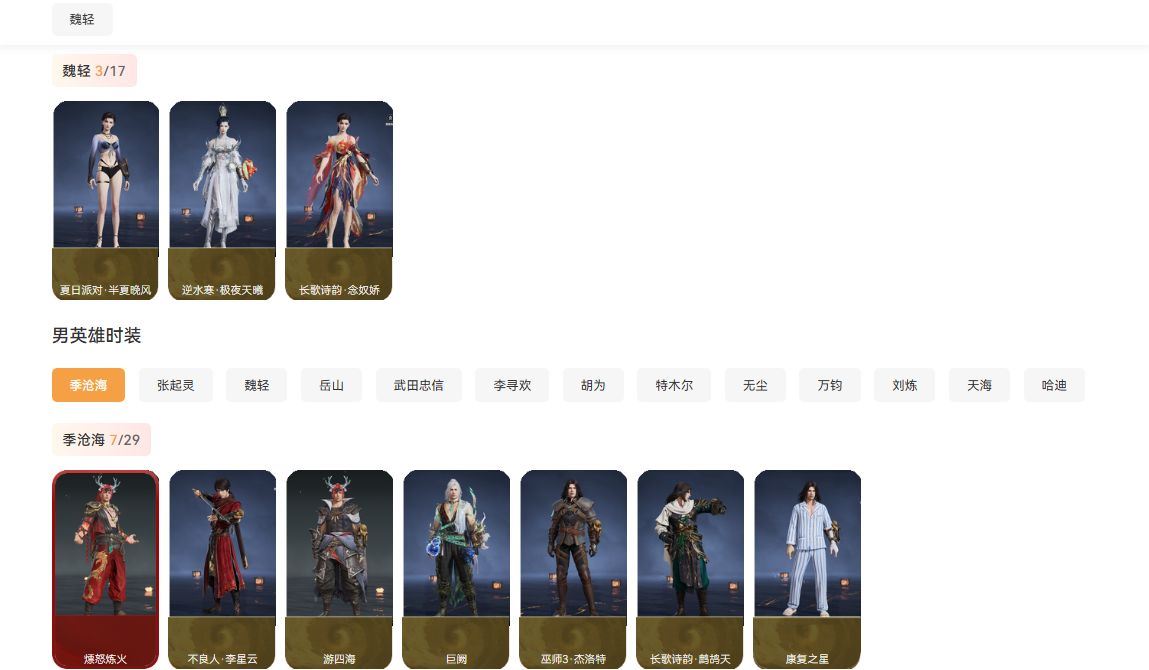Pick the 巨阙 skin card
The image size is (1149, 670).
pyautogui.click(x=456, y=568)
